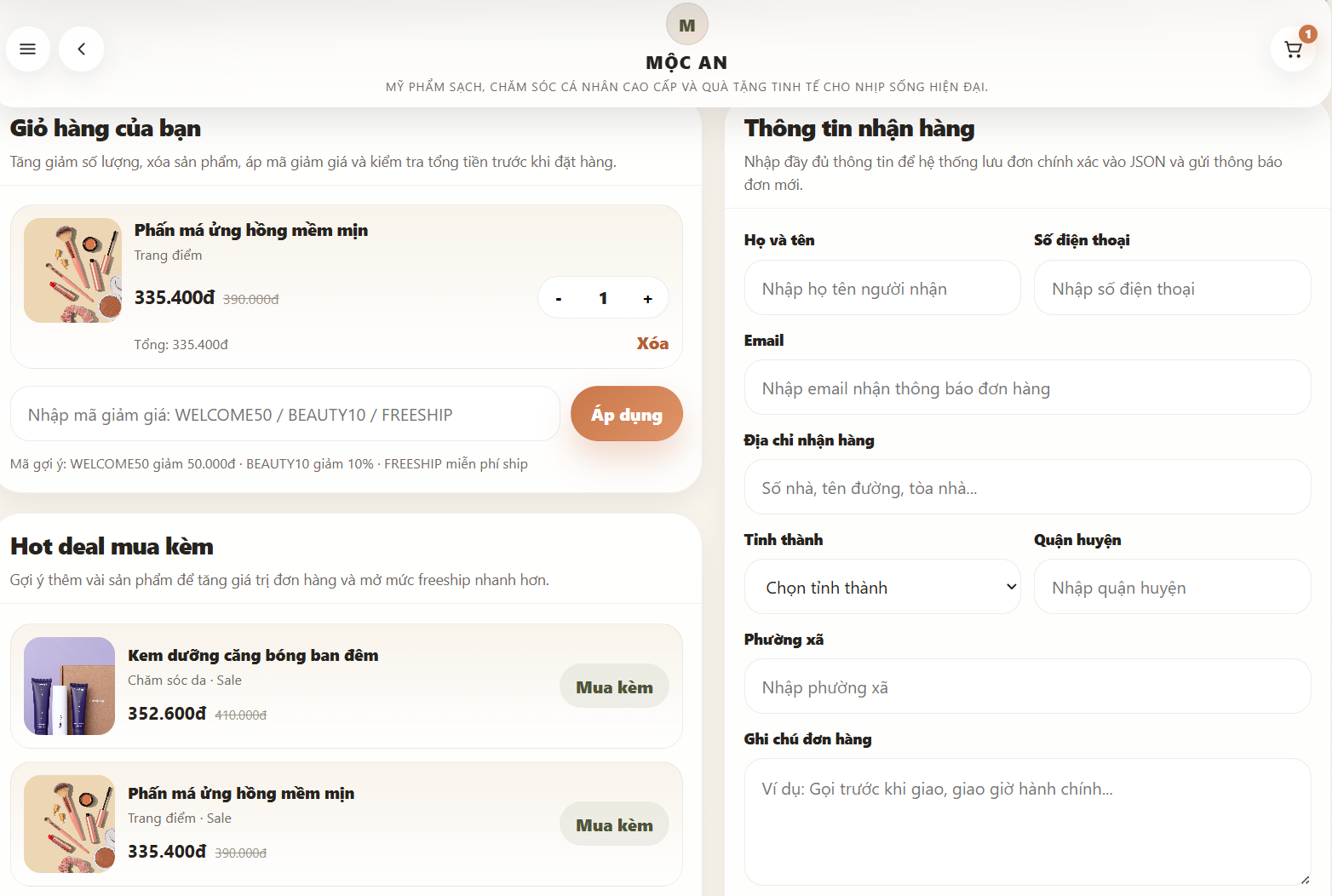Image resolution: width=1332 pixels, height=896 pixels.
Task: Select the Email input field
Action: point(1027,388)
